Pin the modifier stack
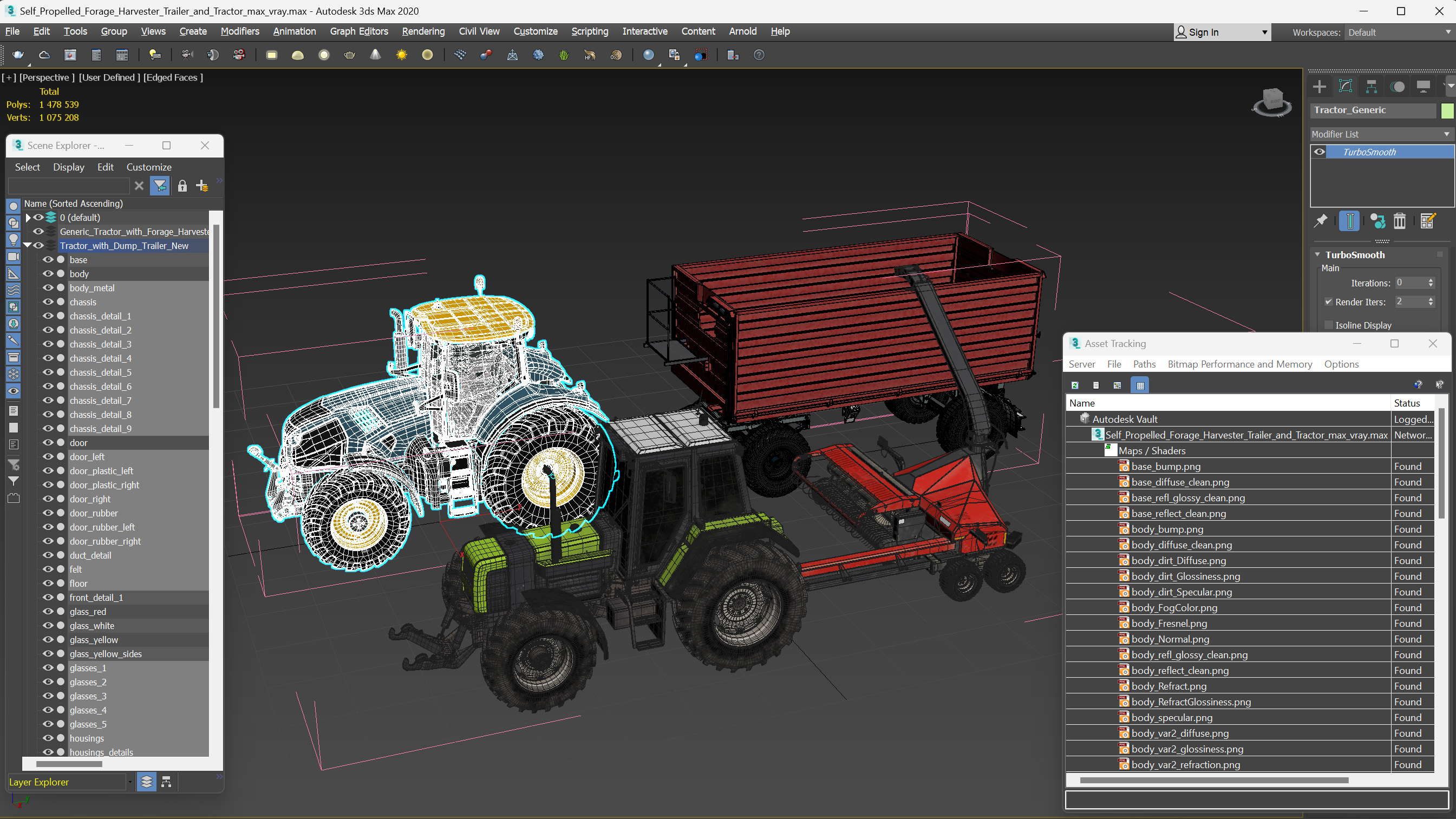Screen dimensions: 1456x819 pyautogui.click(x=1320, y=221)
